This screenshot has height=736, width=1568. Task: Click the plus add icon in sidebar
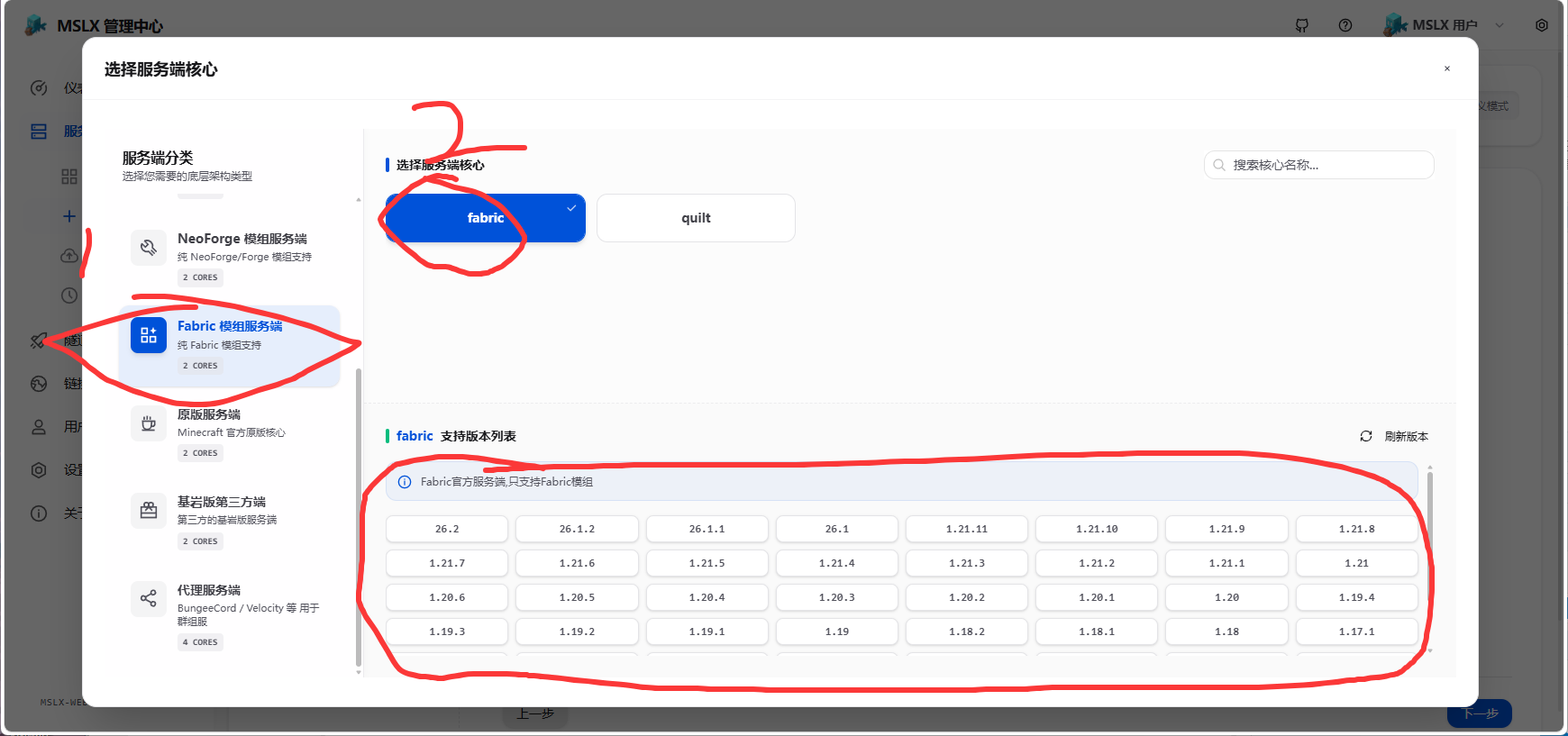coord(69,216)
